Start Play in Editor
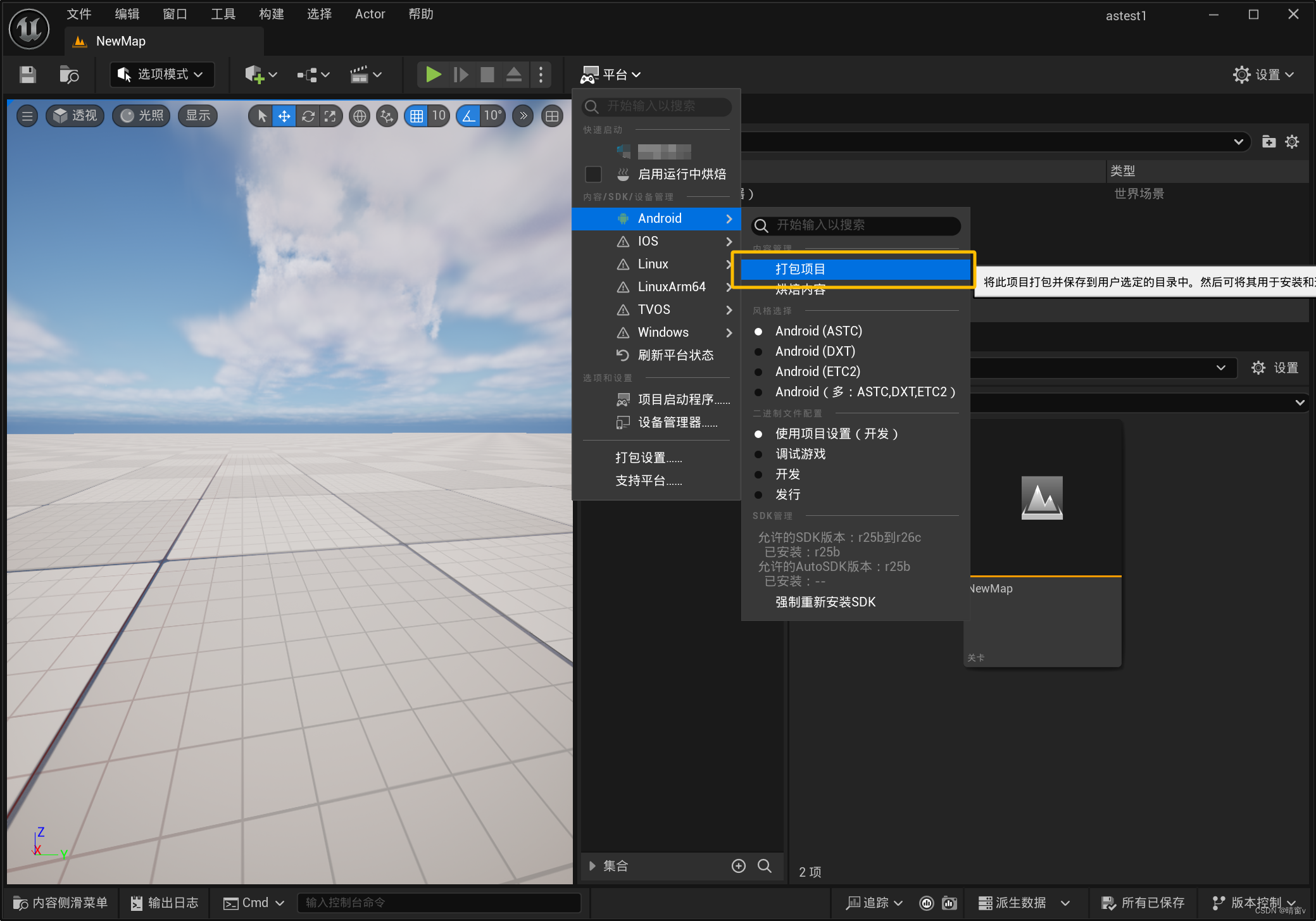Image resolution: width=1316 pixels, height=921 pixels. (433, 75)
